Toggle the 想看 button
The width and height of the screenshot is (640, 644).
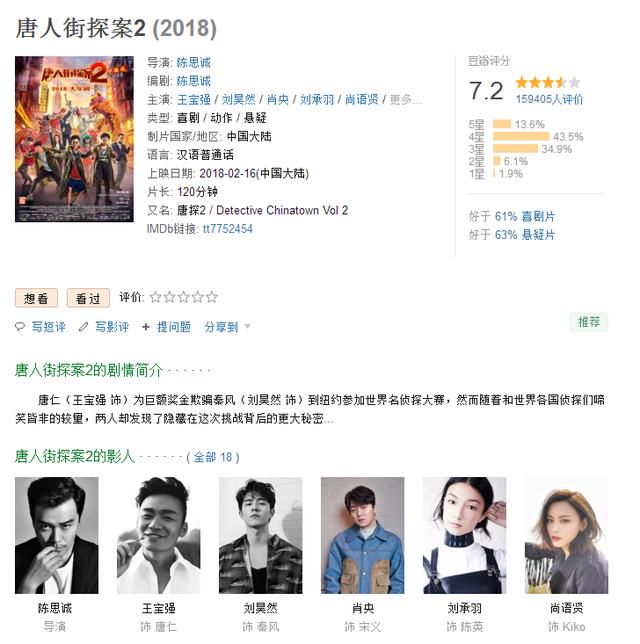pos(36,298)
